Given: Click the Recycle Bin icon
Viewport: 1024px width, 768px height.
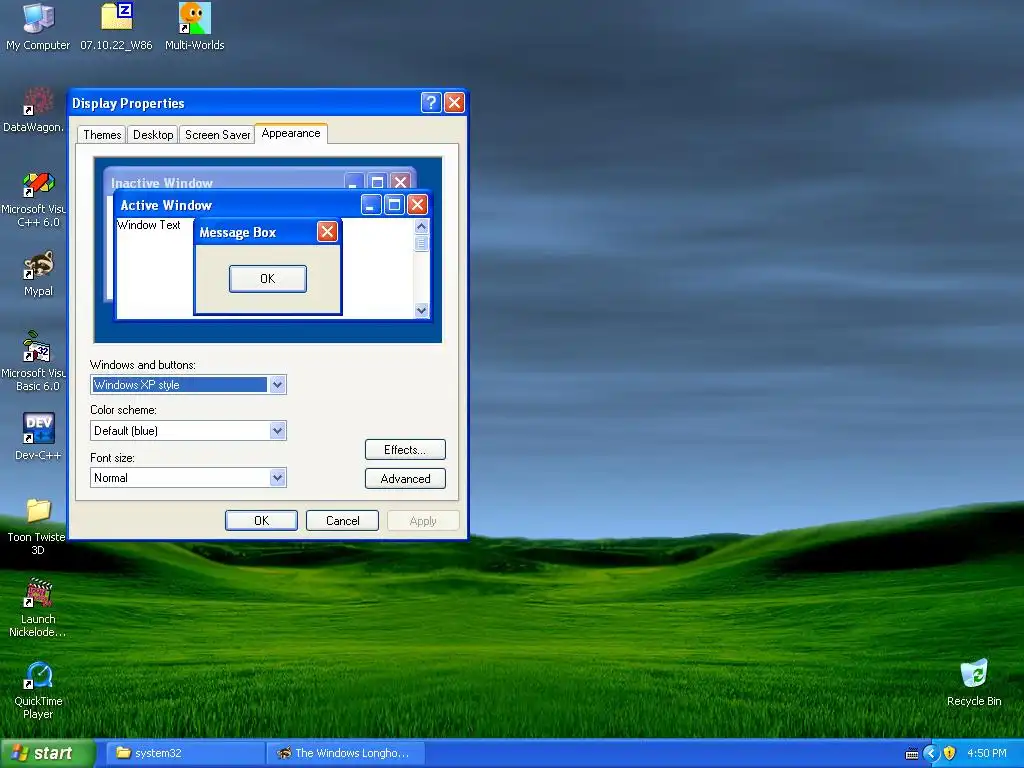Looking at the screenshot, I should click(x=974, y=682).
